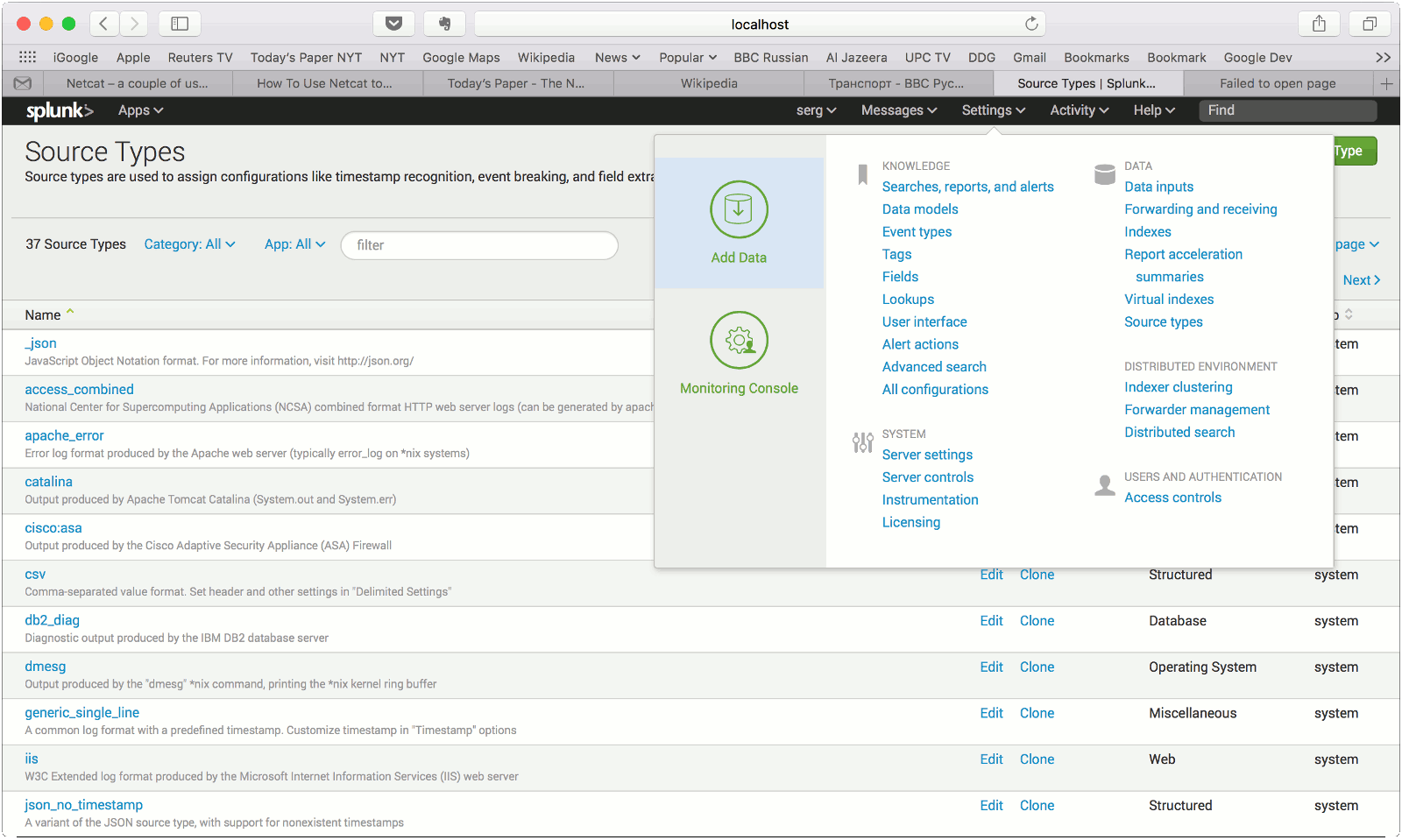The width and height of the screenshot is (1402, 840).
Task: Switch to Netcat browser tab
Action: [x=137, y=83]
